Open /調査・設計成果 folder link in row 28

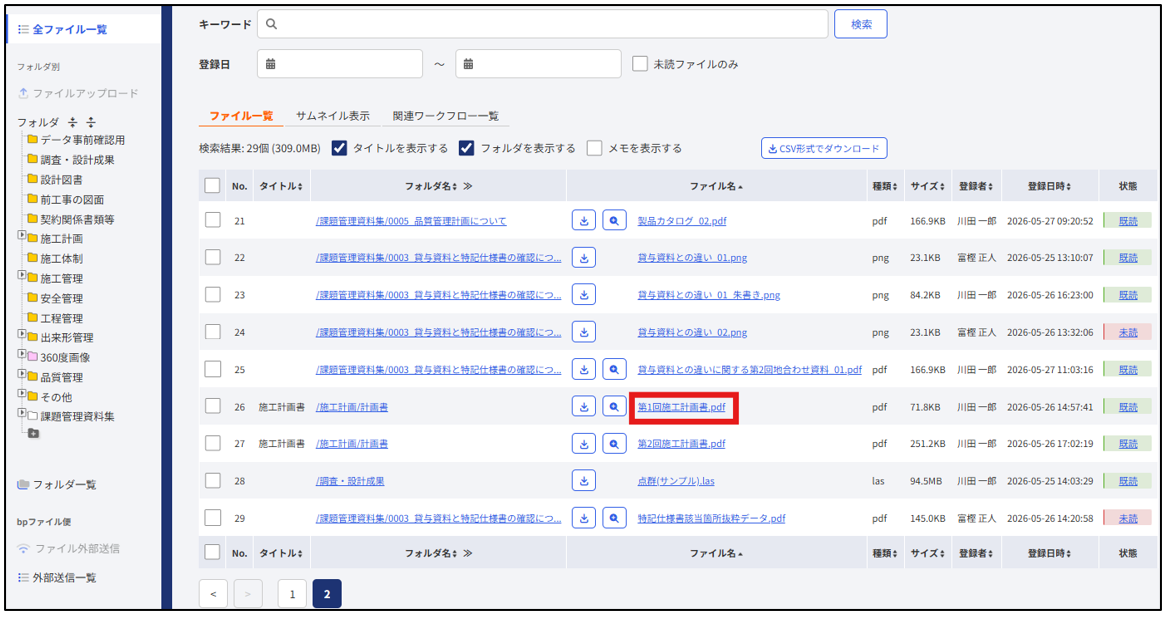350,481
